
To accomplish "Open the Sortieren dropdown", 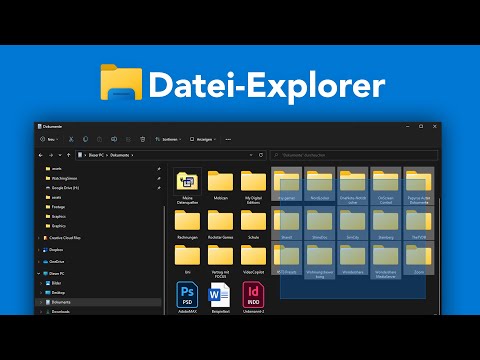I will (168, 139).
